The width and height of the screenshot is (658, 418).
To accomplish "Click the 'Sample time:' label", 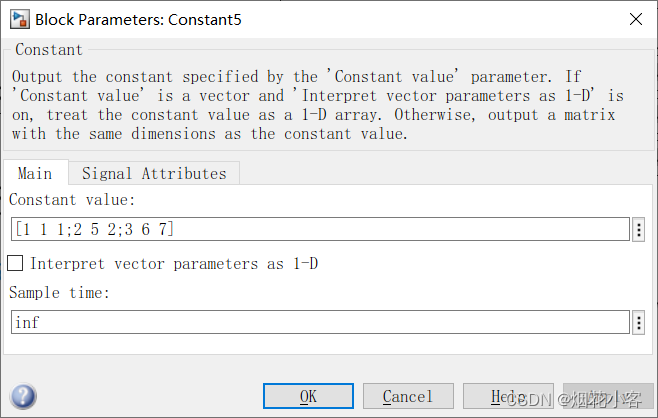I will pyautogui.click(x=59, y=293).
